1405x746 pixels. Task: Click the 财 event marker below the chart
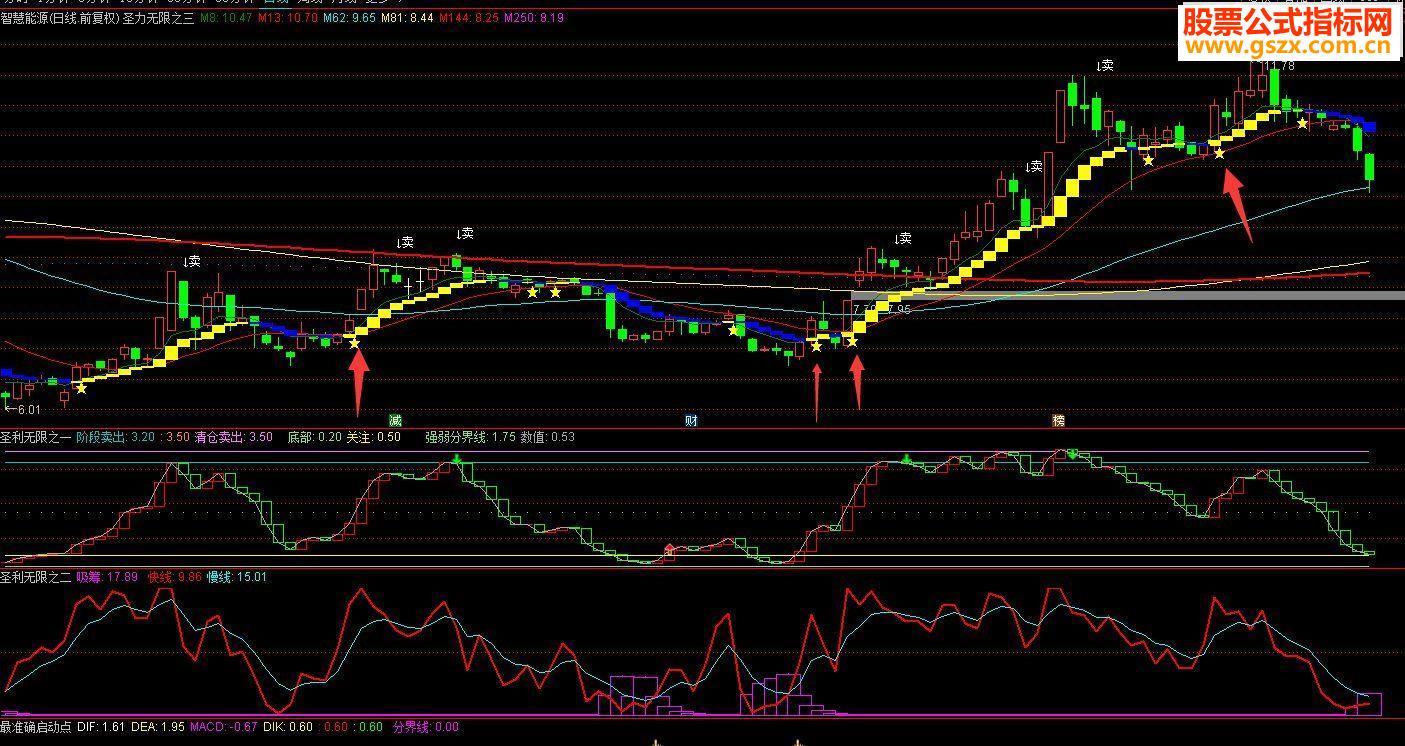click(691, 420)
